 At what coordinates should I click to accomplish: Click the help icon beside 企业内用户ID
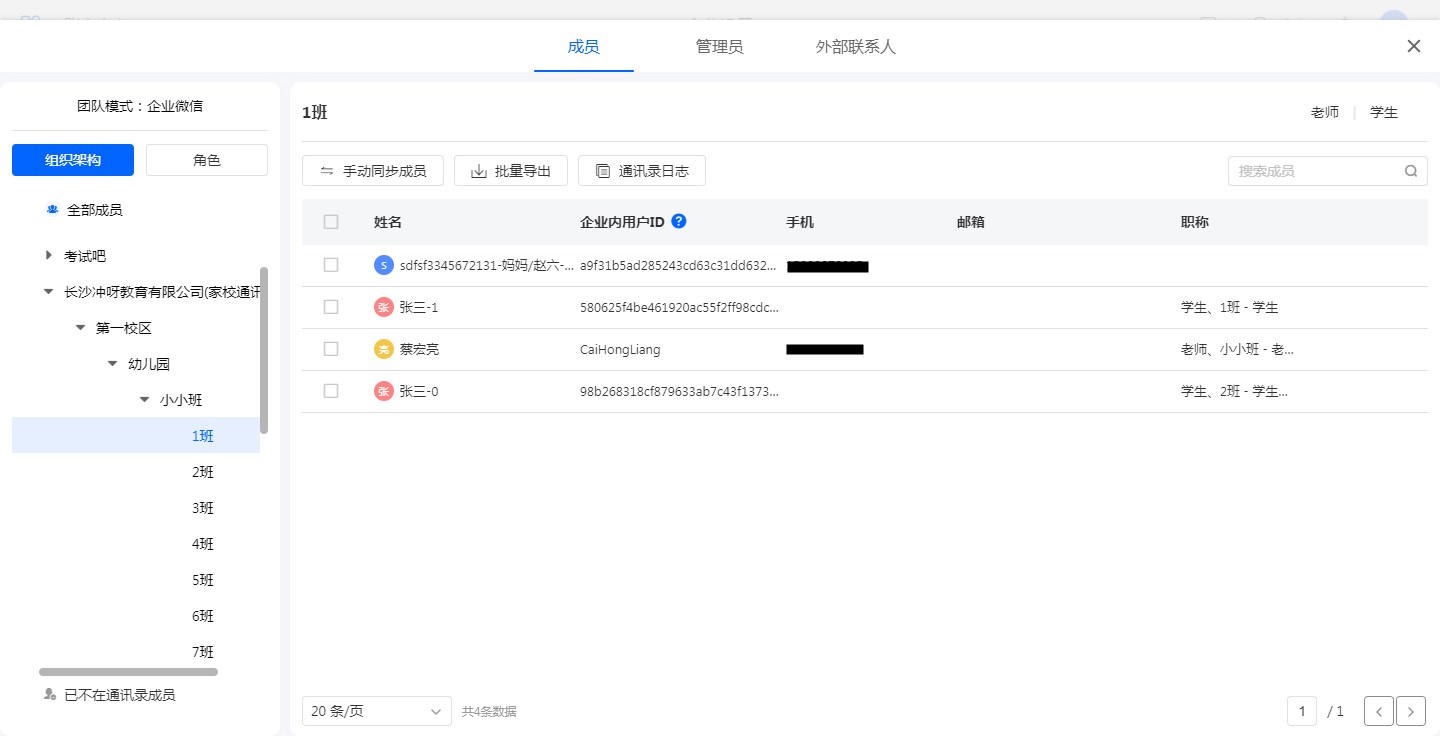tap(679, 221)
